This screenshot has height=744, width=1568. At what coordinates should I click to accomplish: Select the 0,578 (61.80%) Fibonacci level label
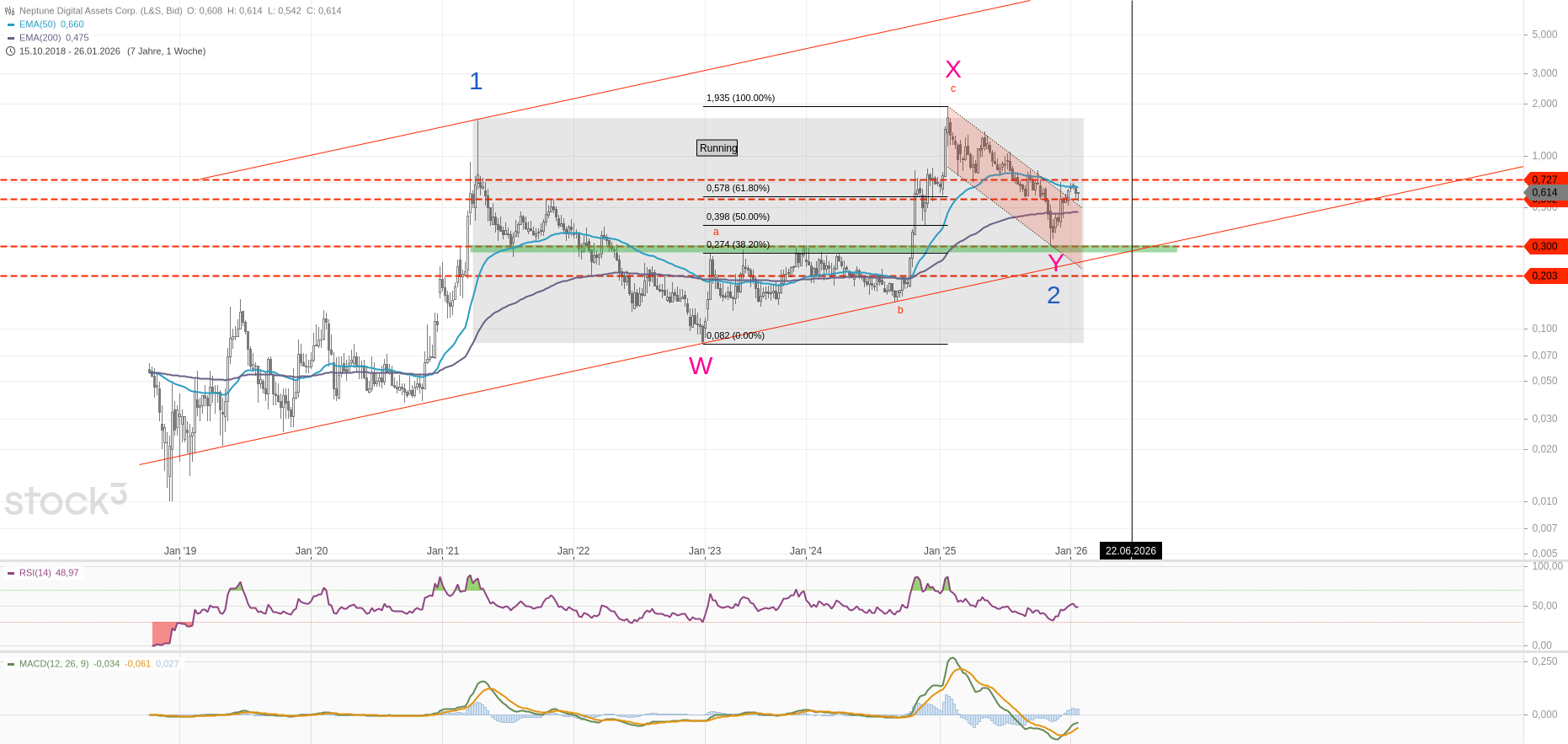[738, 188]
